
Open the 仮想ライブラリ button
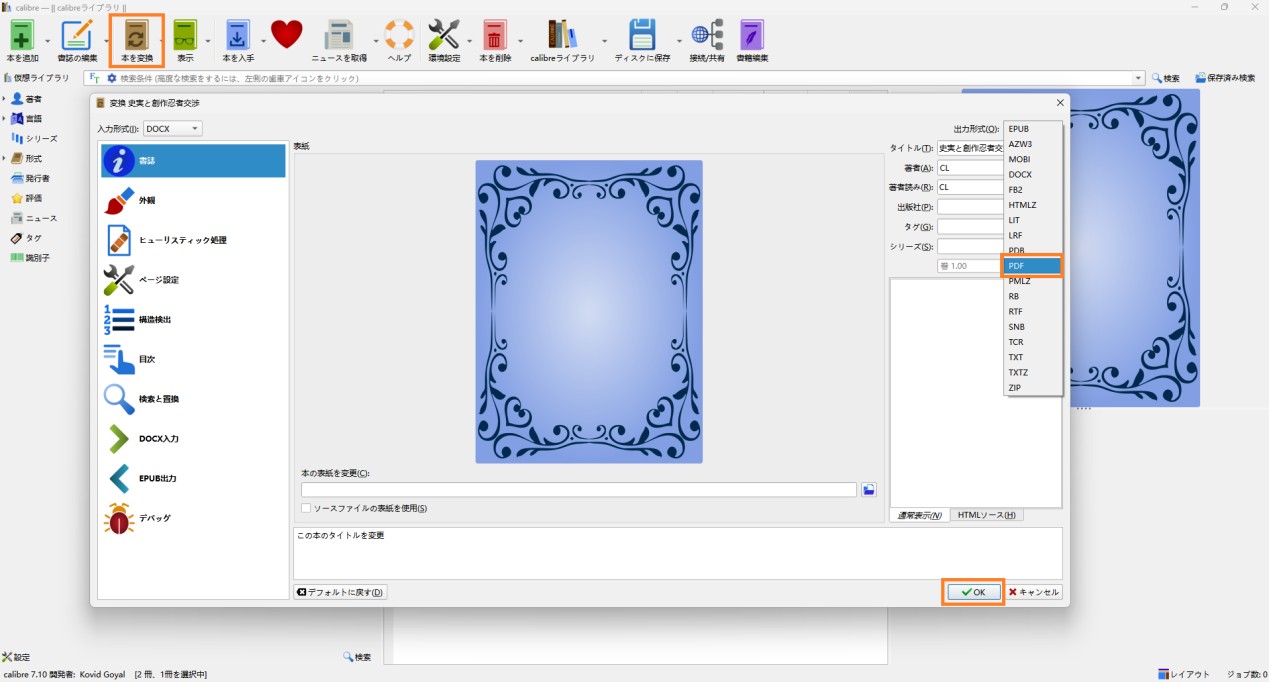(x=37, y=78)
